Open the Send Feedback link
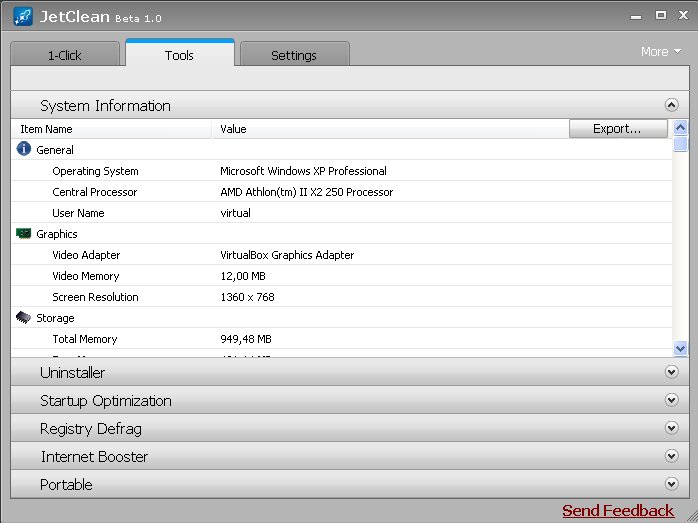The height and width of the screenshot is (523, 698). [618, 511]
